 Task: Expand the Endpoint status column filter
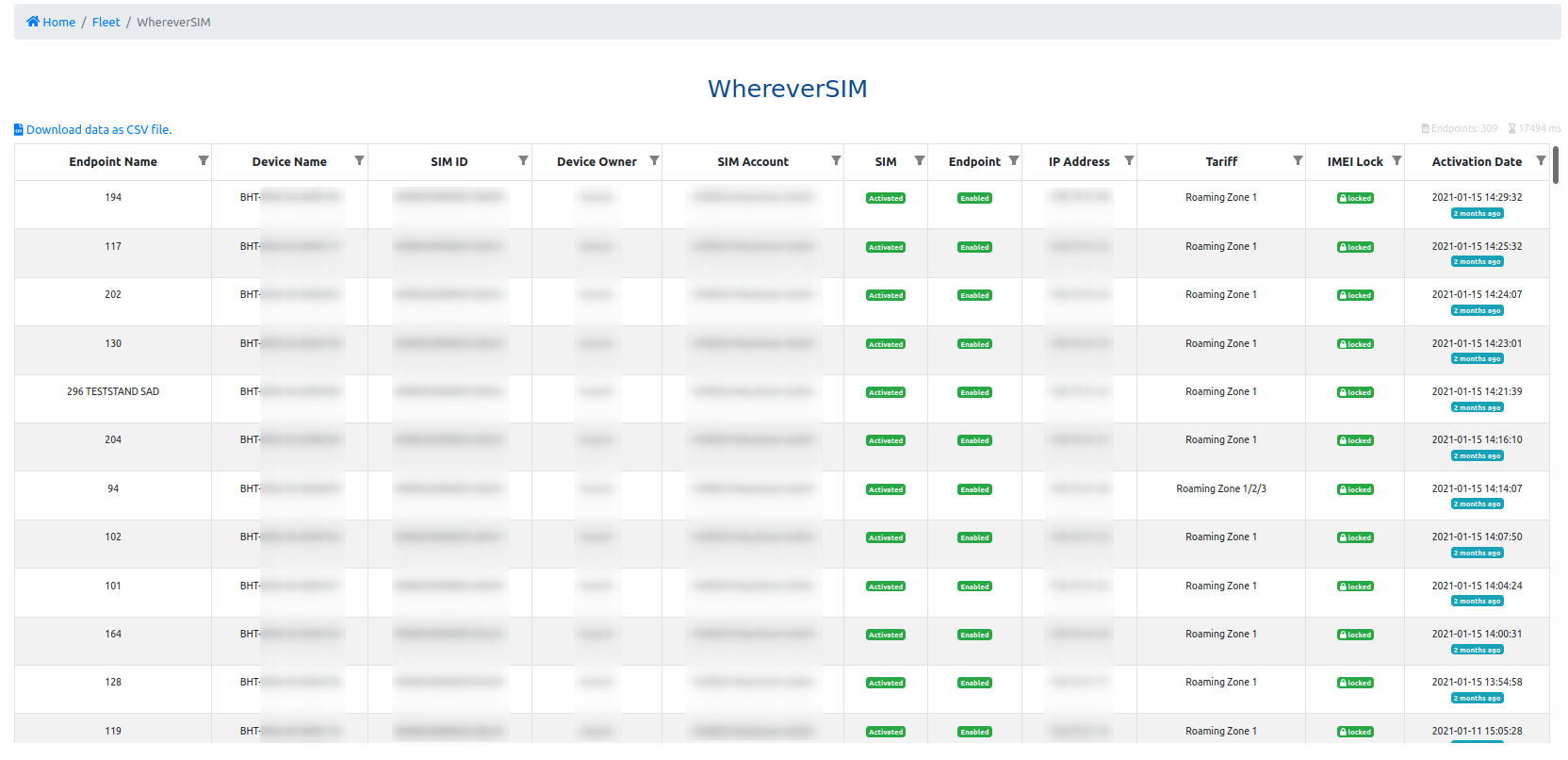[1014, 161]
